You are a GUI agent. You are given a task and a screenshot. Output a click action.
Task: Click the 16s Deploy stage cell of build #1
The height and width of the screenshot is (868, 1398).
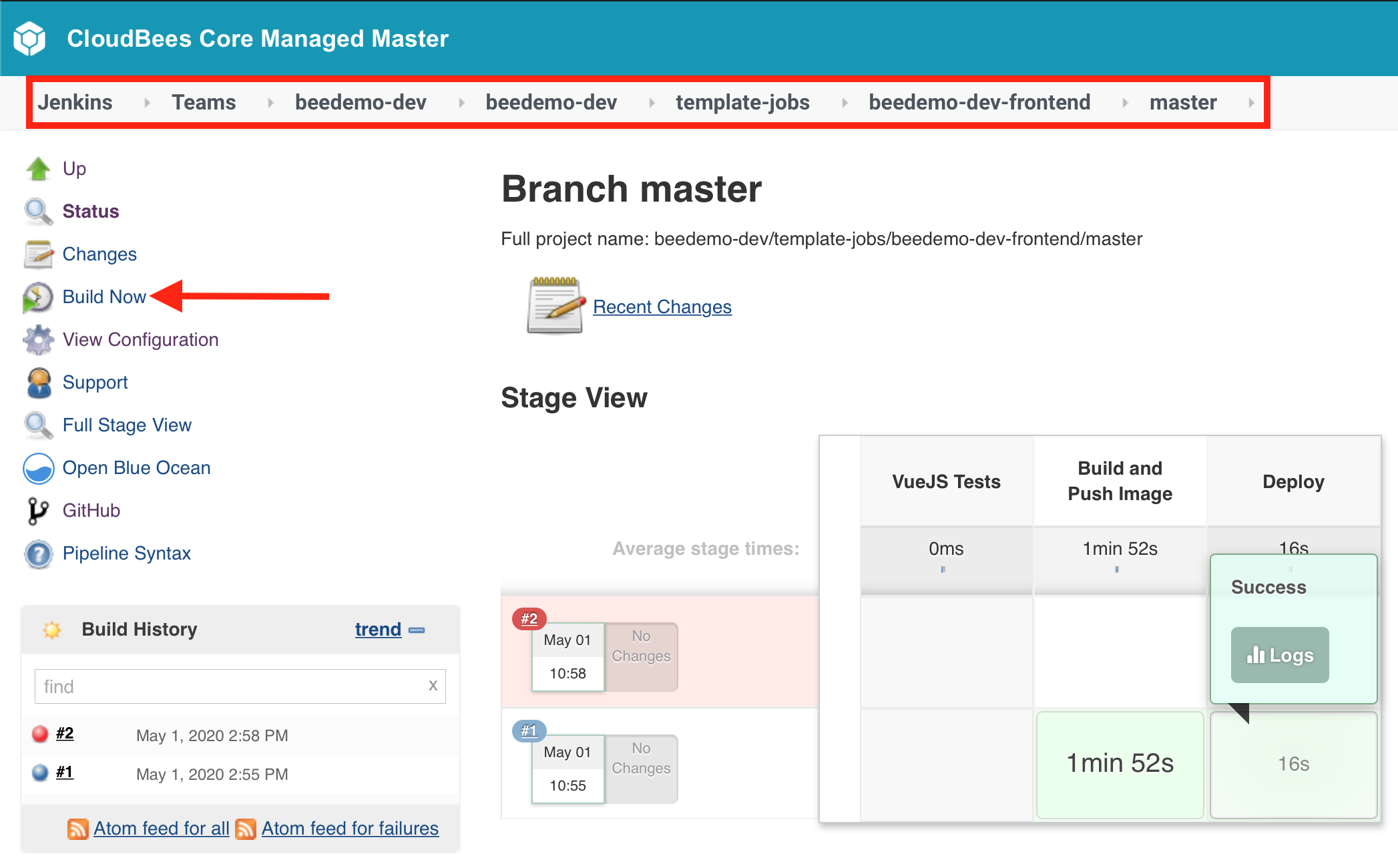point(1293,764)
